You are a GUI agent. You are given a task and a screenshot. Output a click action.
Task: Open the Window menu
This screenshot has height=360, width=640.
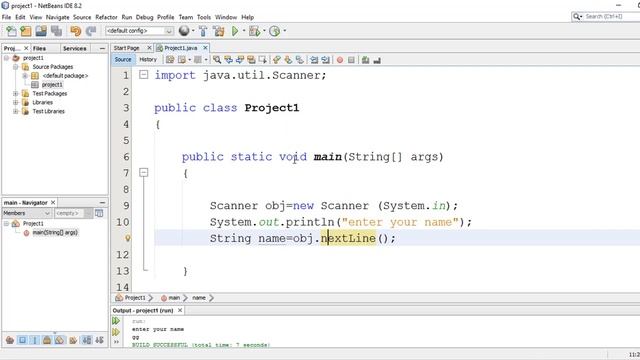226,17
